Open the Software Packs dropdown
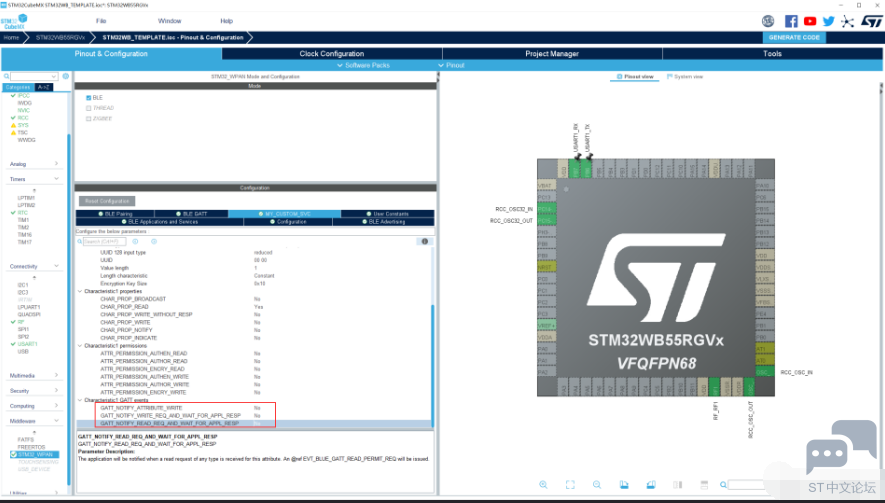This screenshot has width=885, height=503. (x=363, y=65)
